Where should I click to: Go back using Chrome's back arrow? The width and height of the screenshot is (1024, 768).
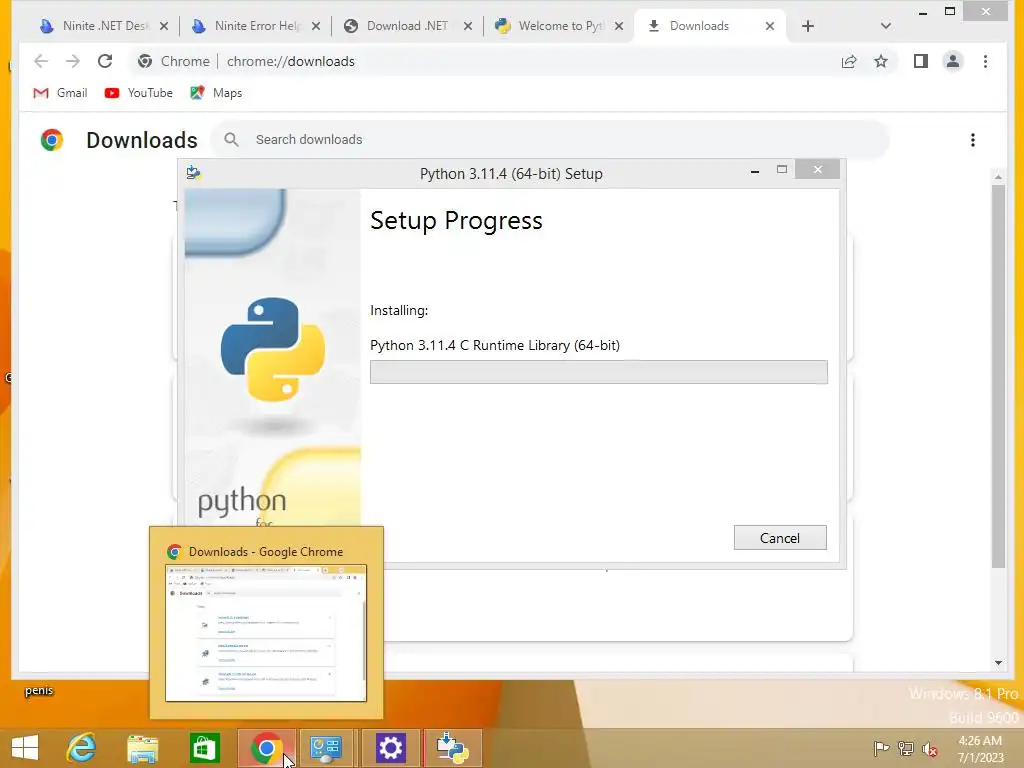41,61
